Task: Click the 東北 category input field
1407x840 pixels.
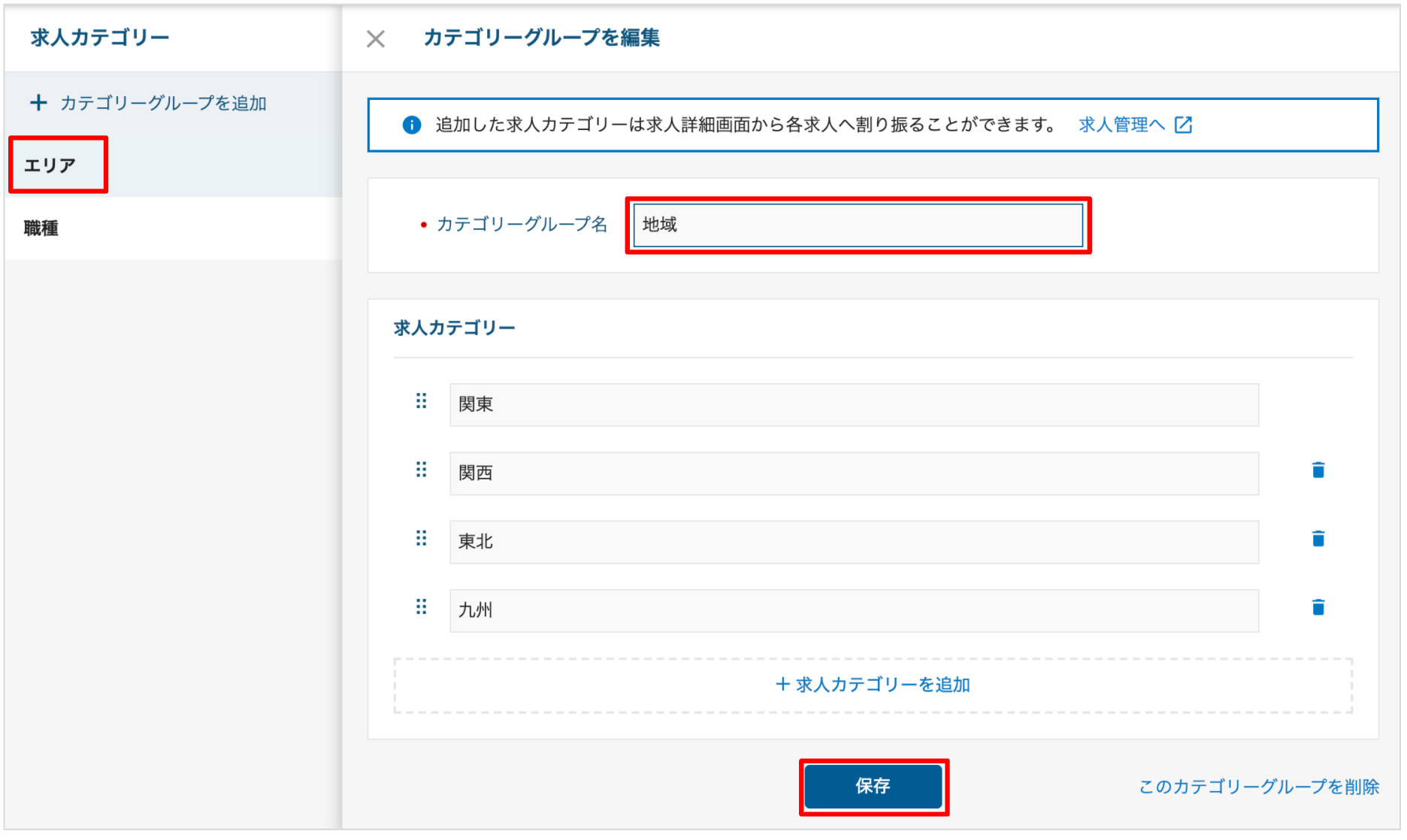Action: click(x=854, y=542)
